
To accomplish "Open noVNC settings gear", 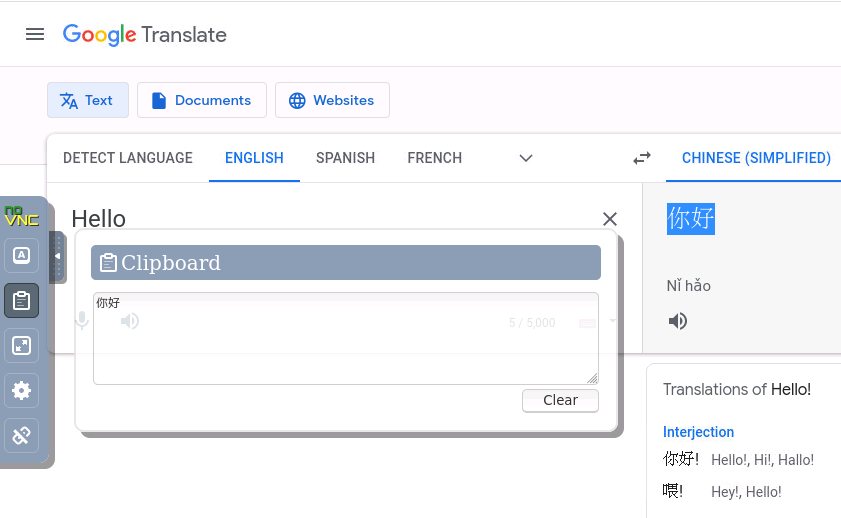I will [21, 390].
